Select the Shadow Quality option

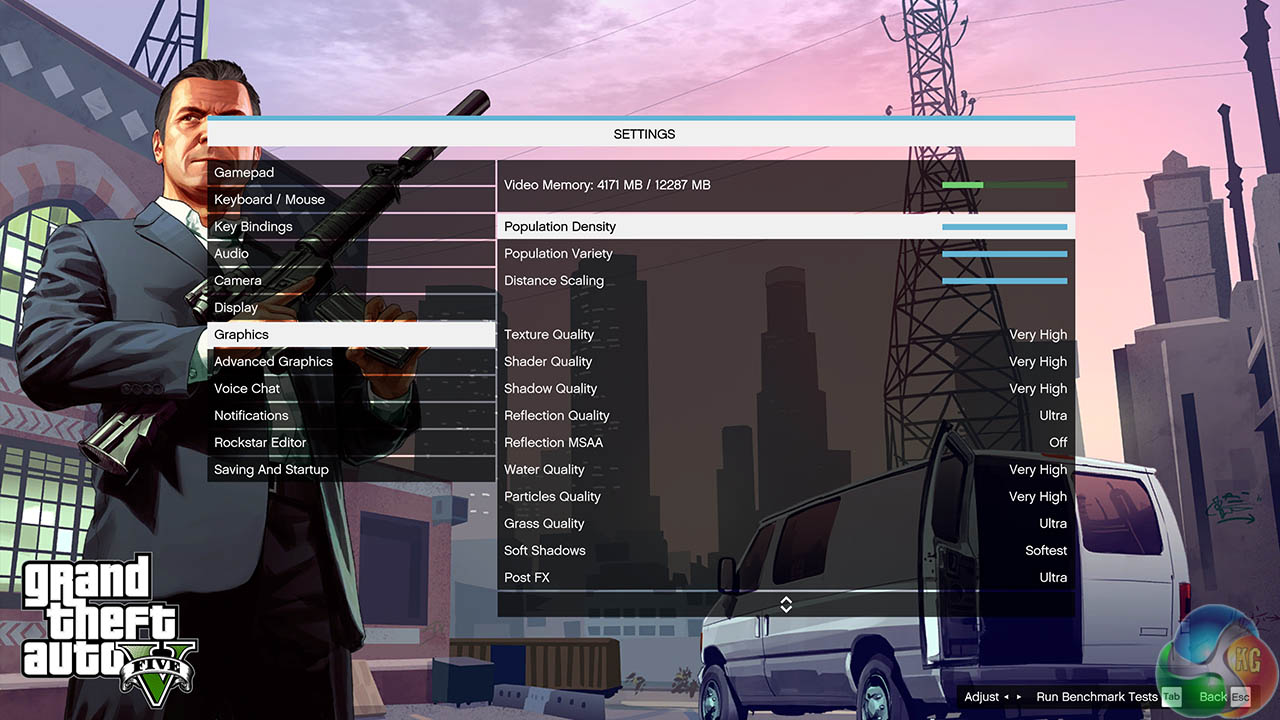click(786, 389)
